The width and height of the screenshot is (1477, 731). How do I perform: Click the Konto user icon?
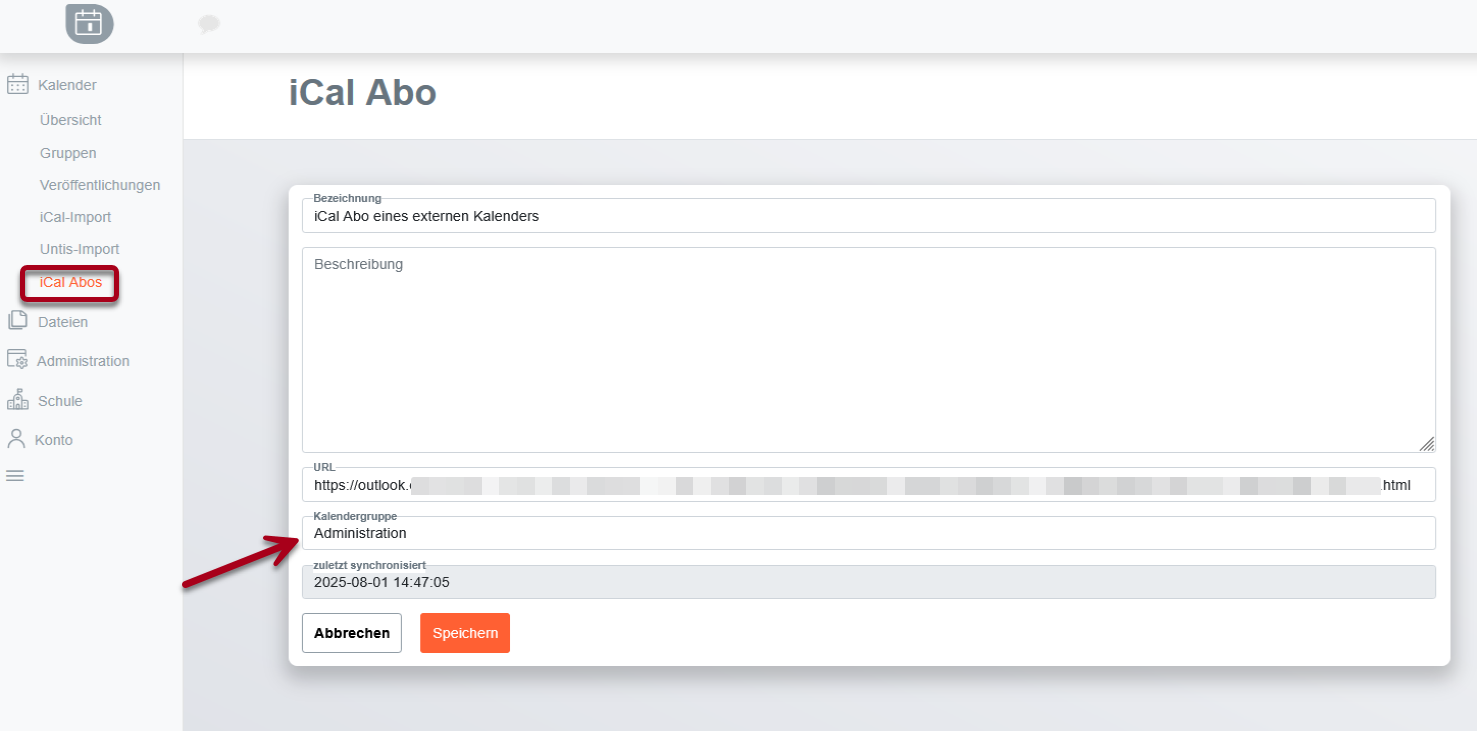coord(16,439)
